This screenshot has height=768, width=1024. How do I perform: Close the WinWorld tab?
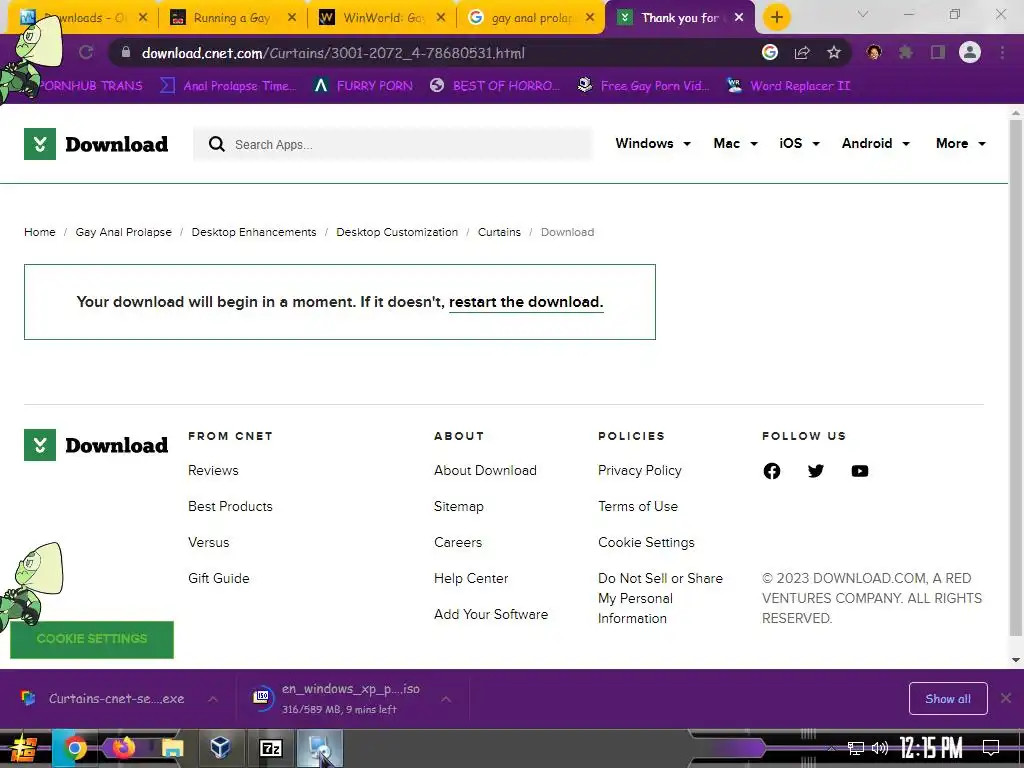(x=441, y=18)
